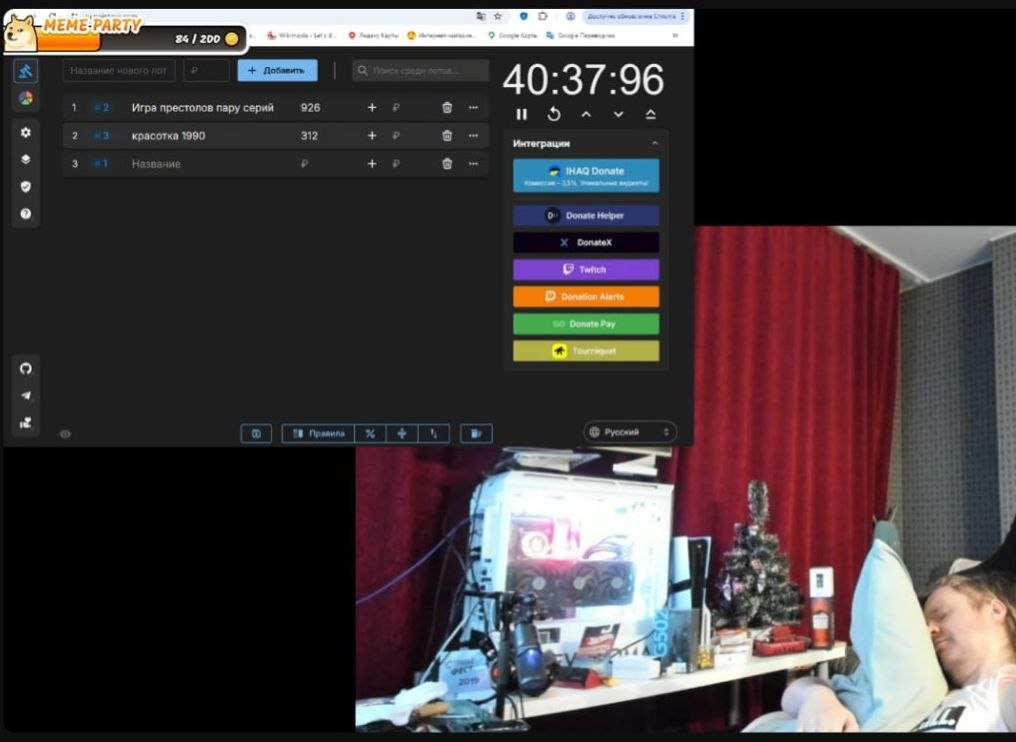1016x742 pixels.
Task: Connect DonateX integration
Action: (x=586, y=243)
